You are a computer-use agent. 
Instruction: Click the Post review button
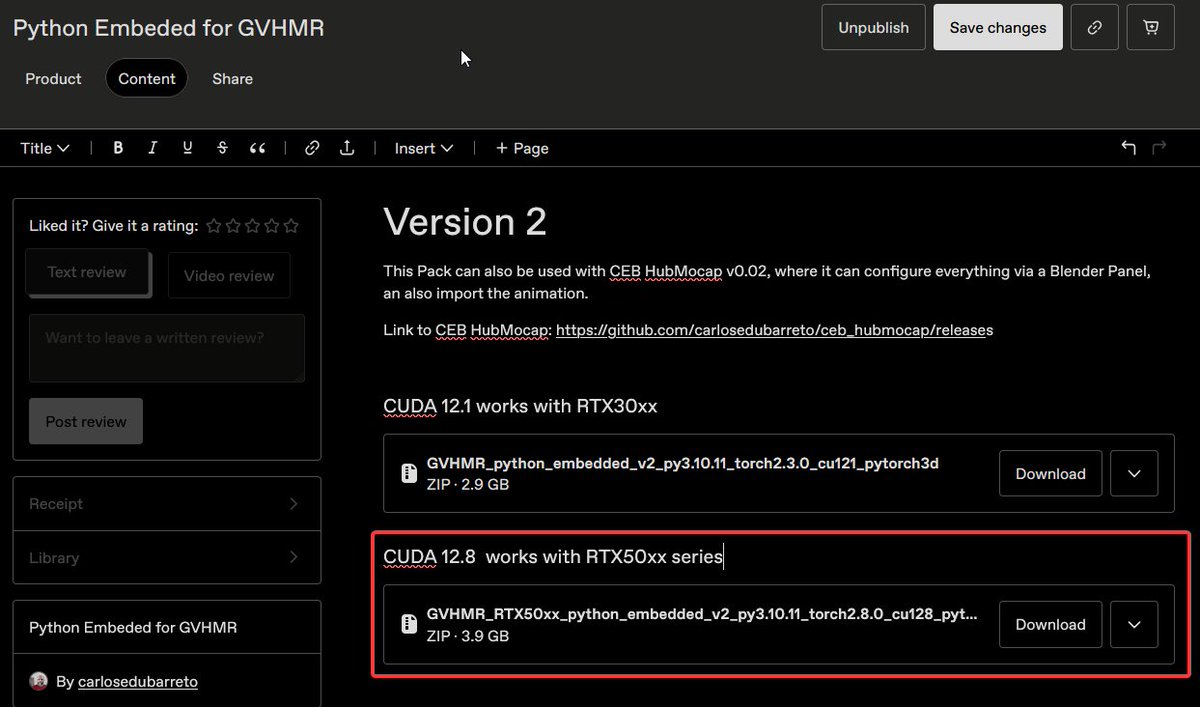[x=86, y=421]
